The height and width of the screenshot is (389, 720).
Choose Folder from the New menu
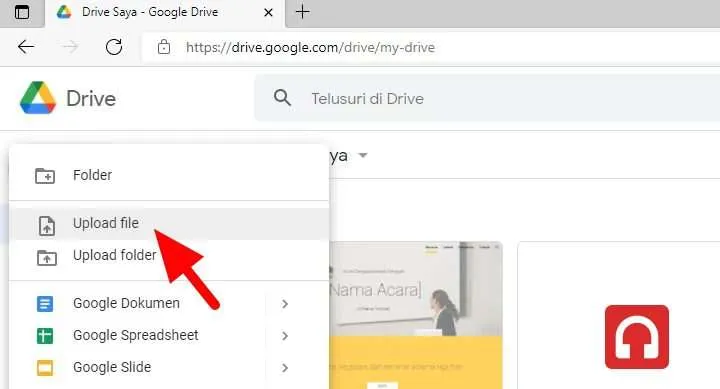pyautogui.click(x=169, y=175)
